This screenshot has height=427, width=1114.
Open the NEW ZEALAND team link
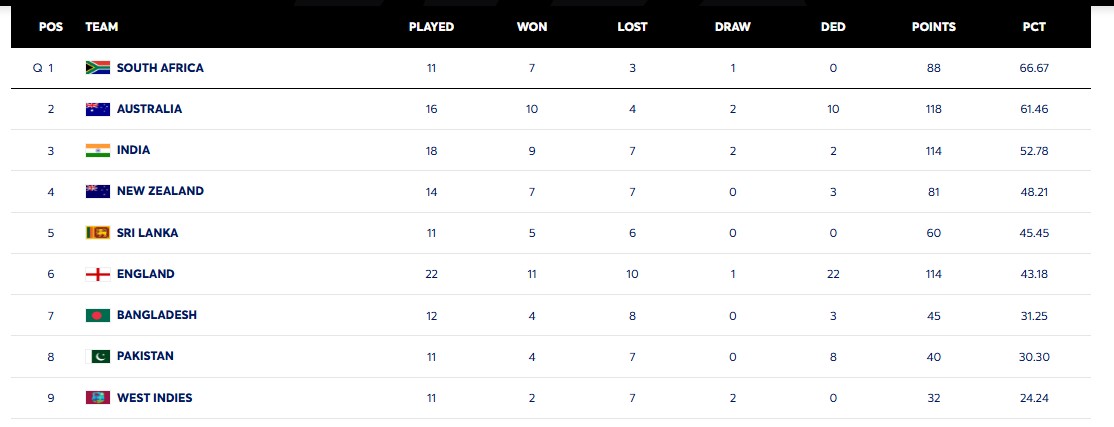click(x=160, y=191)
